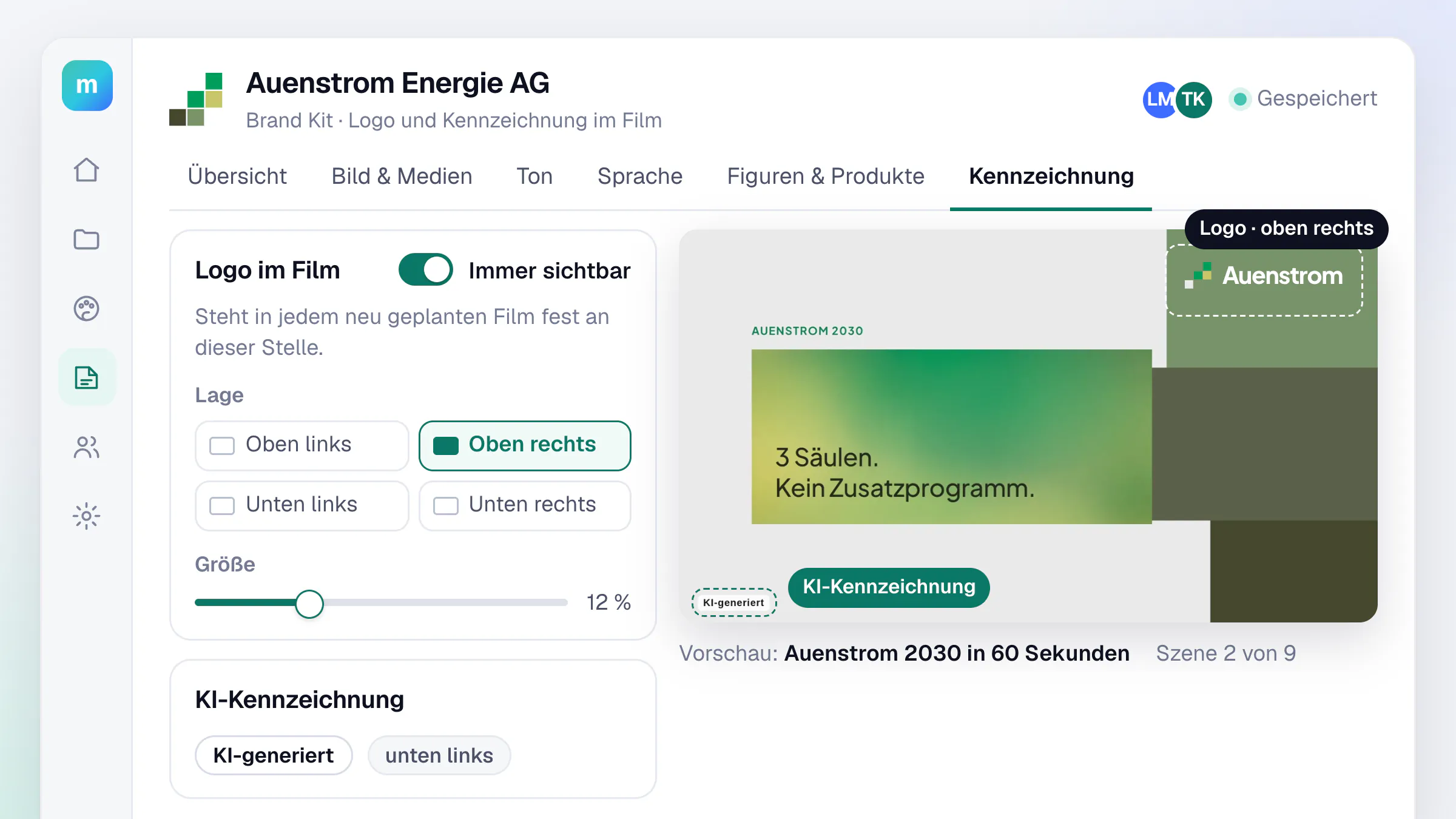Switch to the Figuren & Produkte tab

point(826,177)
